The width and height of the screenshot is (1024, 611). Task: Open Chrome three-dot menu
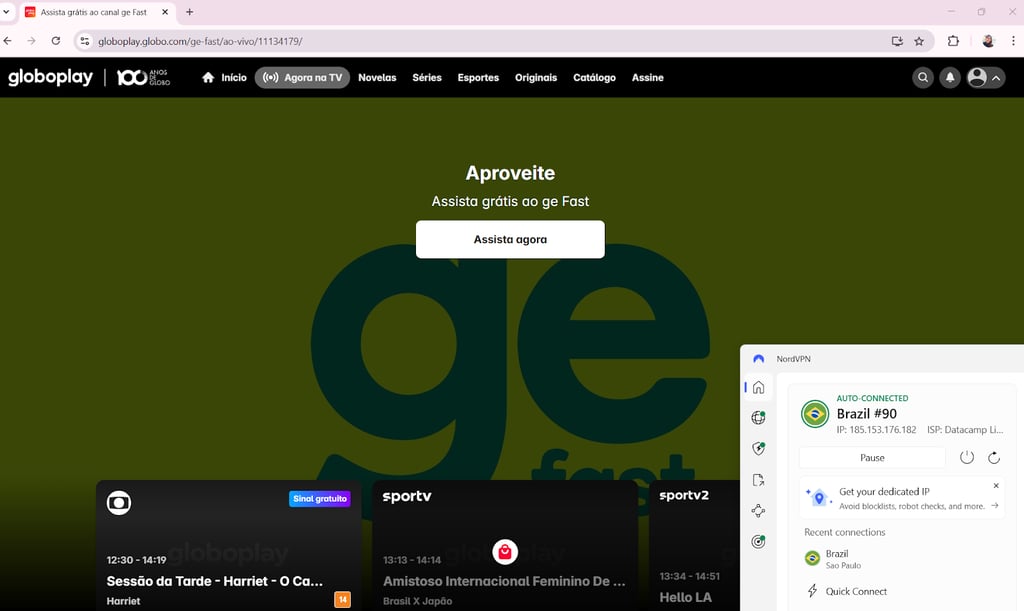click(x=1013, y=41)
